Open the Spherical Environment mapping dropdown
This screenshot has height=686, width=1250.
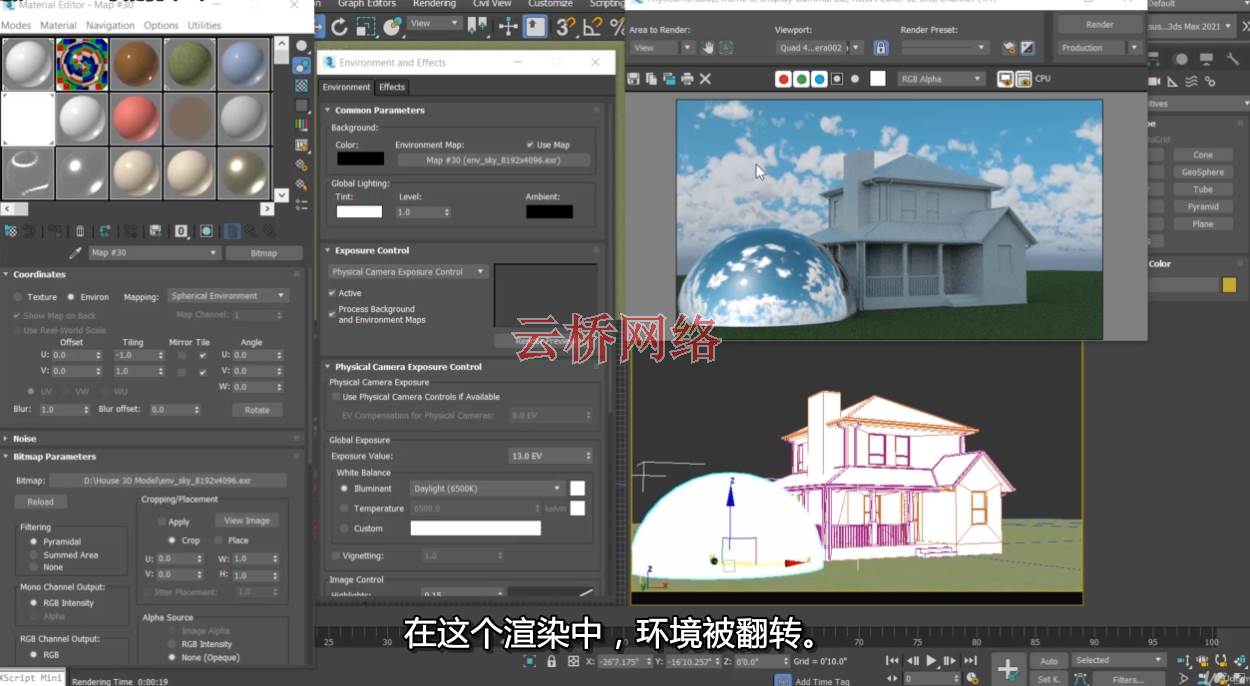click(228, 296)
